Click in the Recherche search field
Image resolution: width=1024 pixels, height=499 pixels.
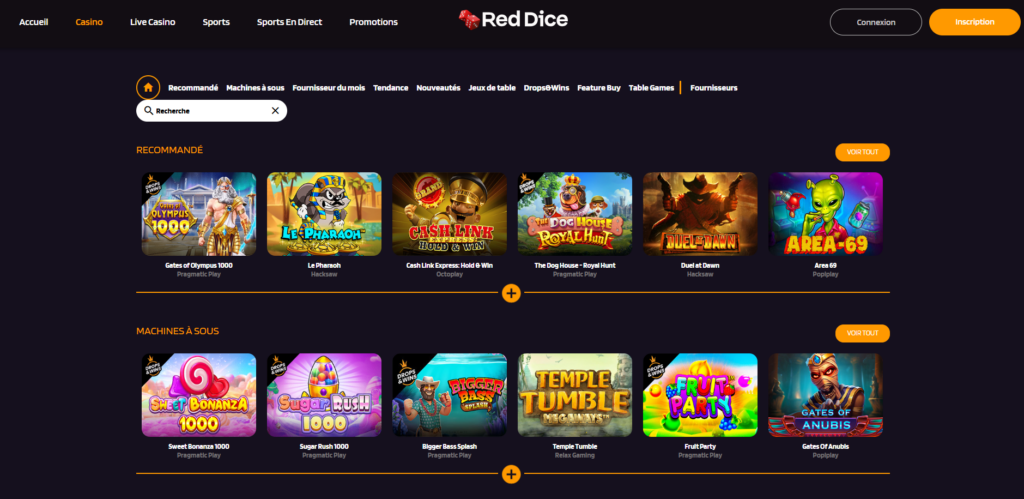point(212,110)
